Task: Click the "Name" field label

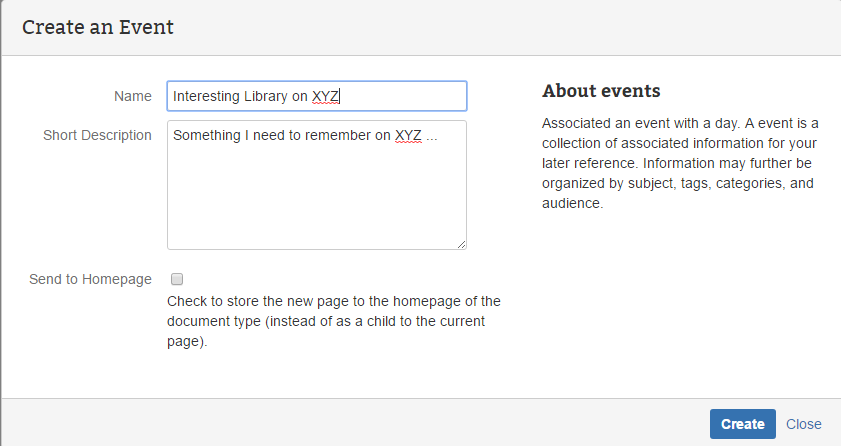Action: coord(133,96)
